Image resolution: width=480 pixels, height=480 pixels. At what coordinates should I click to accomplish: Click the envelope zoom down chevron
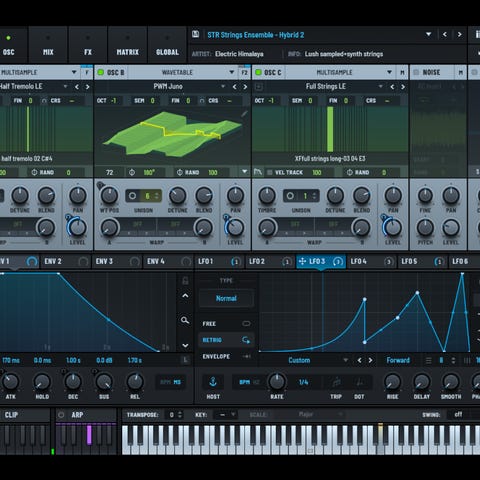185,346
